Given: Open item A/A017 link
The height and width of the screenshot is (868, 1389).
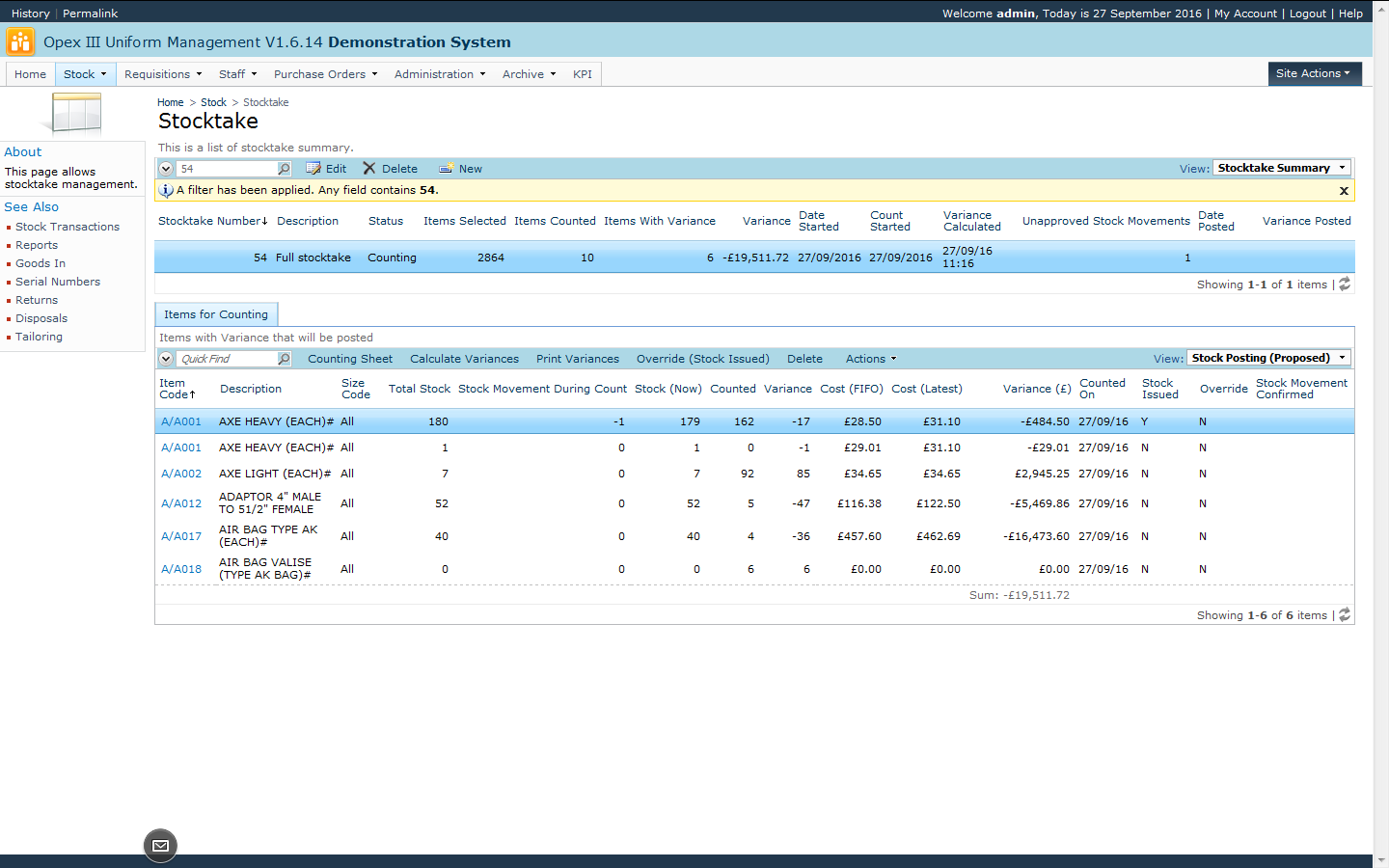Looking at the screenshot, I should click(x=181, y=536).
